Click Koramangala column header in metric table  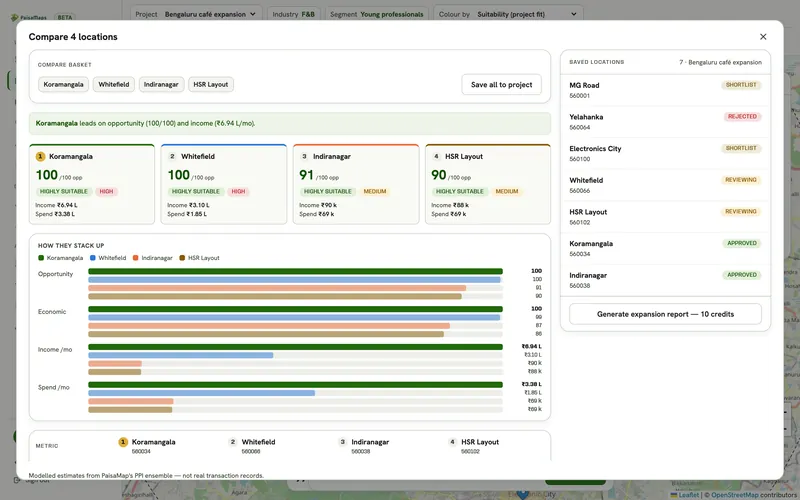(x=147, y=446)
